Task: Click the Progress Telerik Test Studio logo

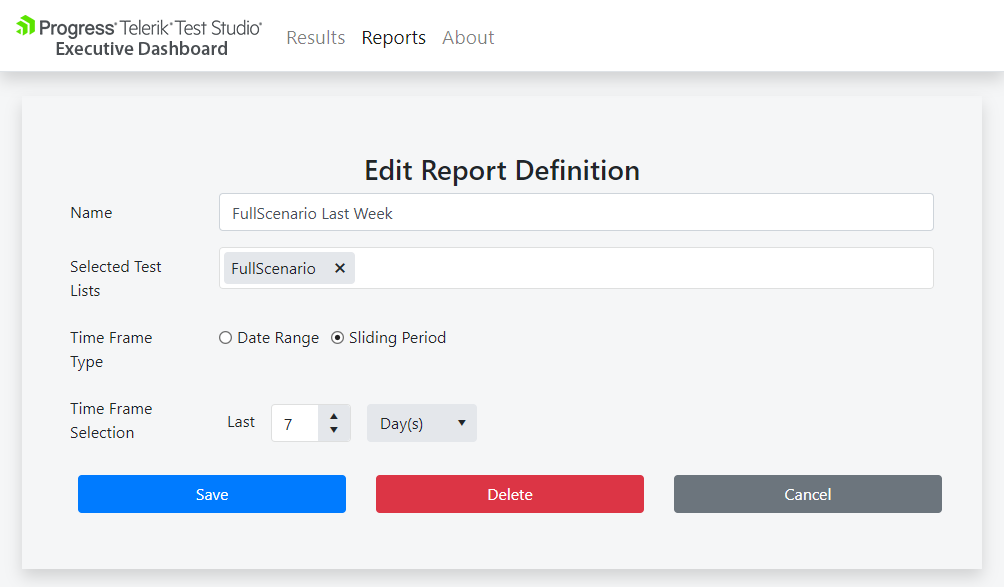Action: coord(139,28)
